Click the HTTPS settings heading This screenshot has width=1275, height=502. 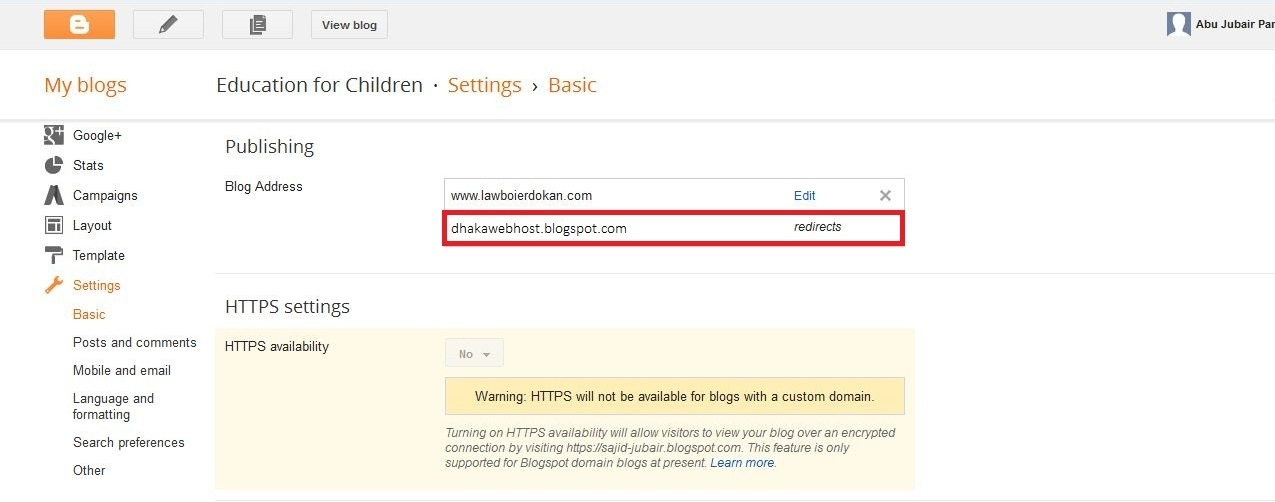click(x=288, y=306)
